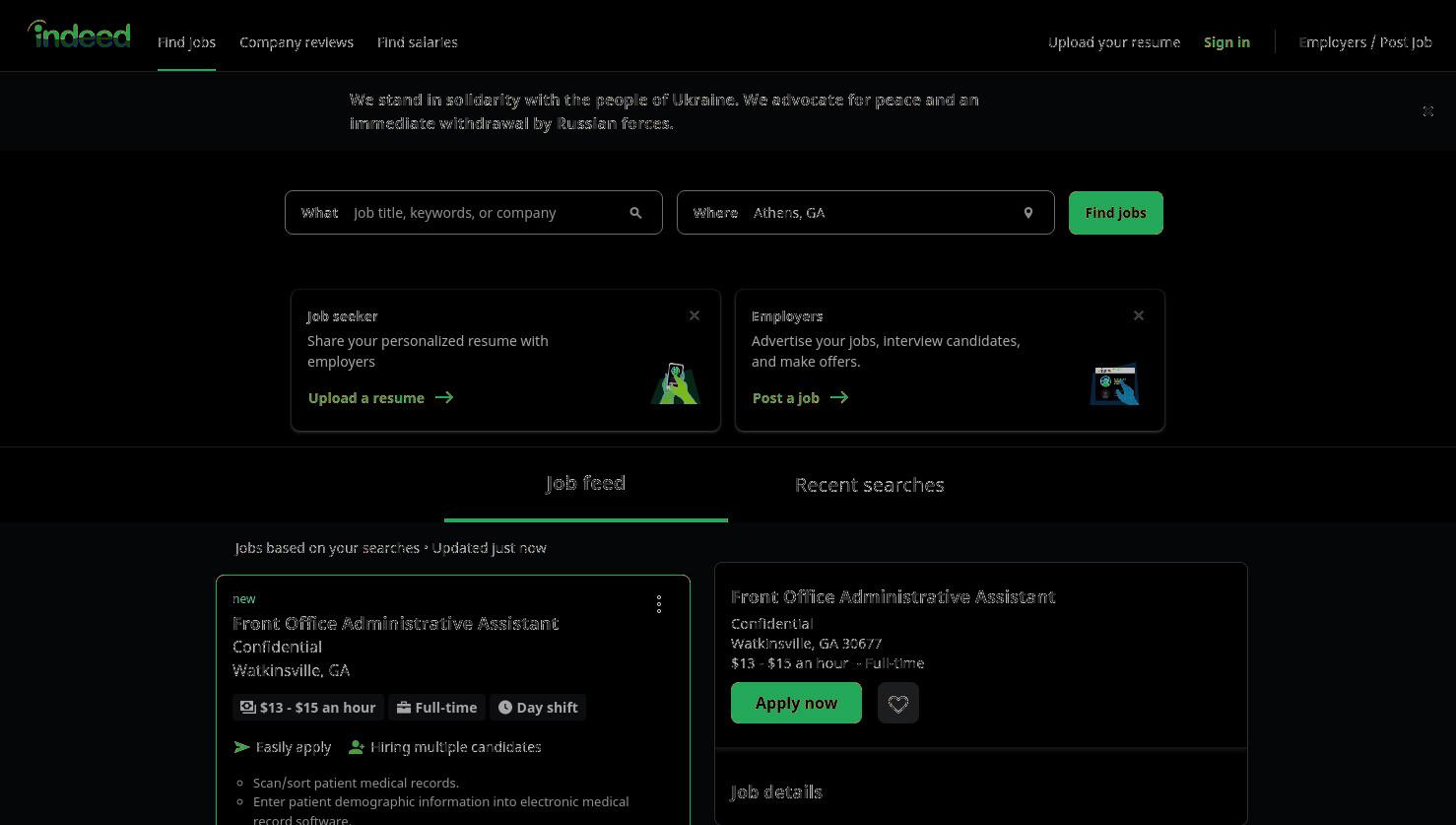Screen dimensions: 1456x825
Task: Click Hiring multiple candidates label
Action: [x=456, y=747]
